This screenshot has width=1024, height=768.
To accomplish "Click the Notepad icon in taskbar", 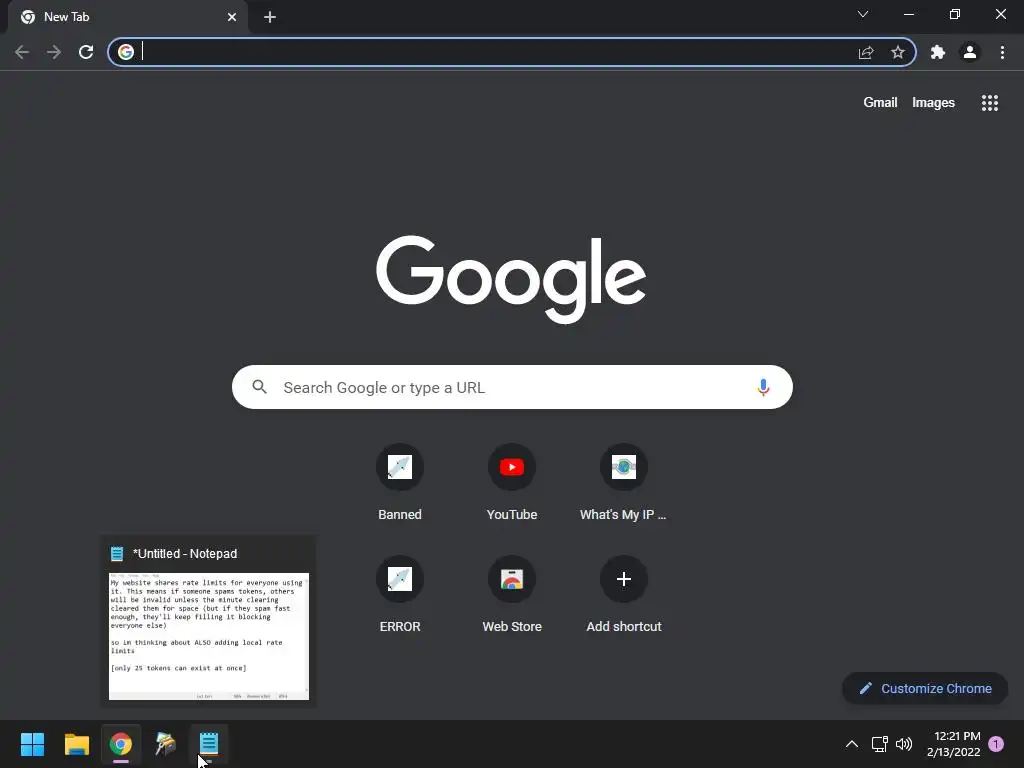I will pos(209,744).
